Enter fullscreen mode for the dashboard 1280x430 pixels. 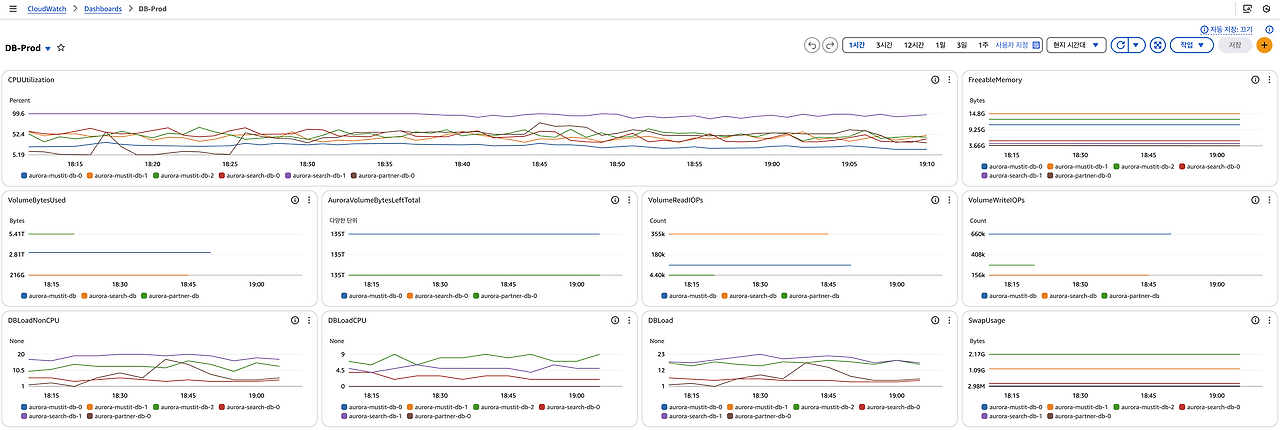[x=1157, y=45]
